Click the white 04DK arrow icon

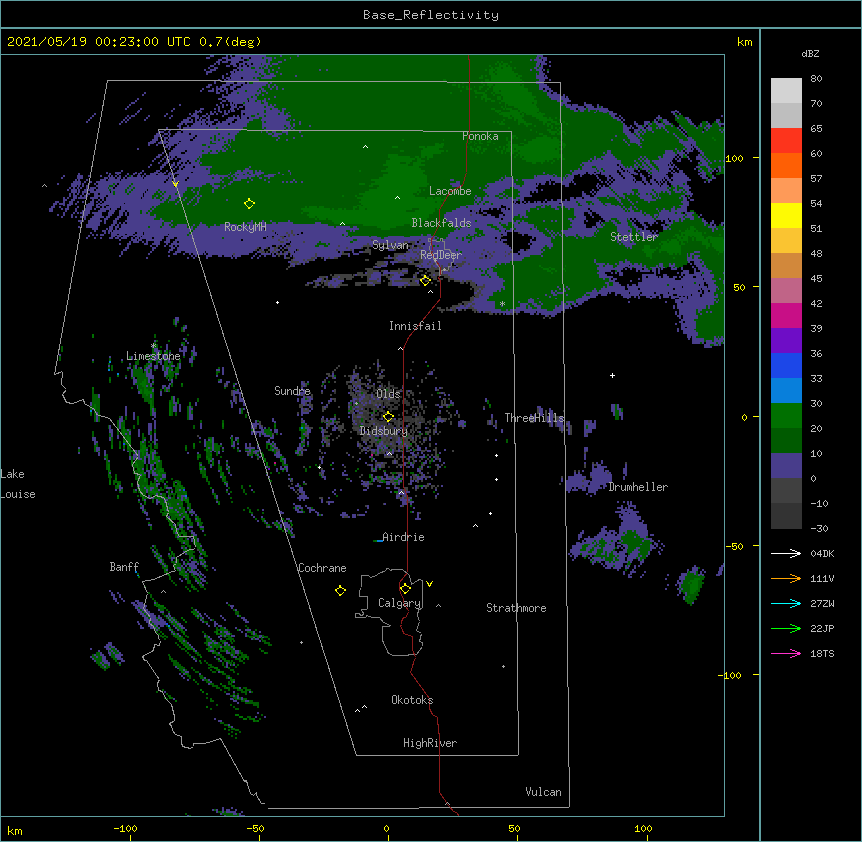pos(786,553)
